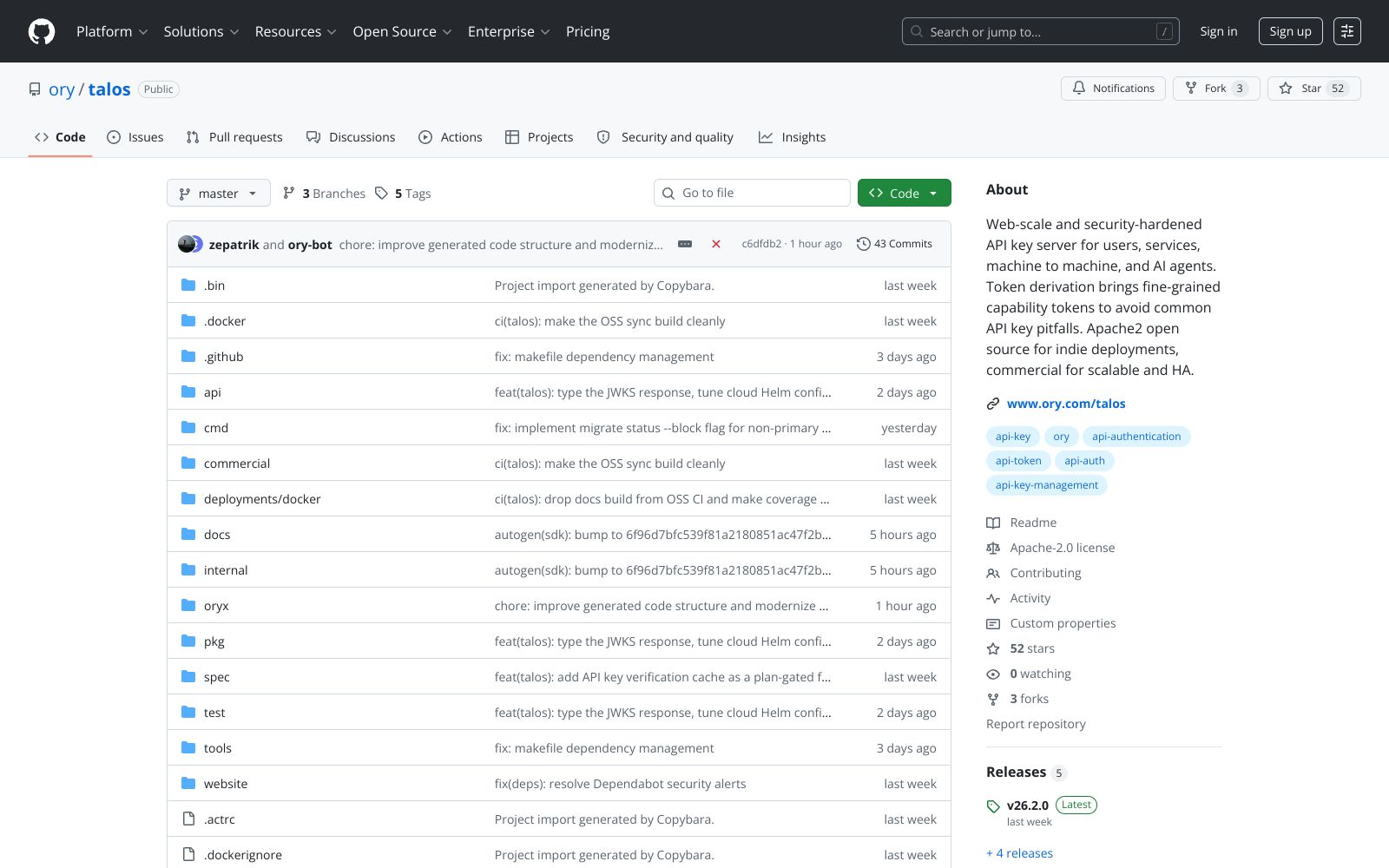Click the repository icon beside ory/talos

[x=35, y=89]
